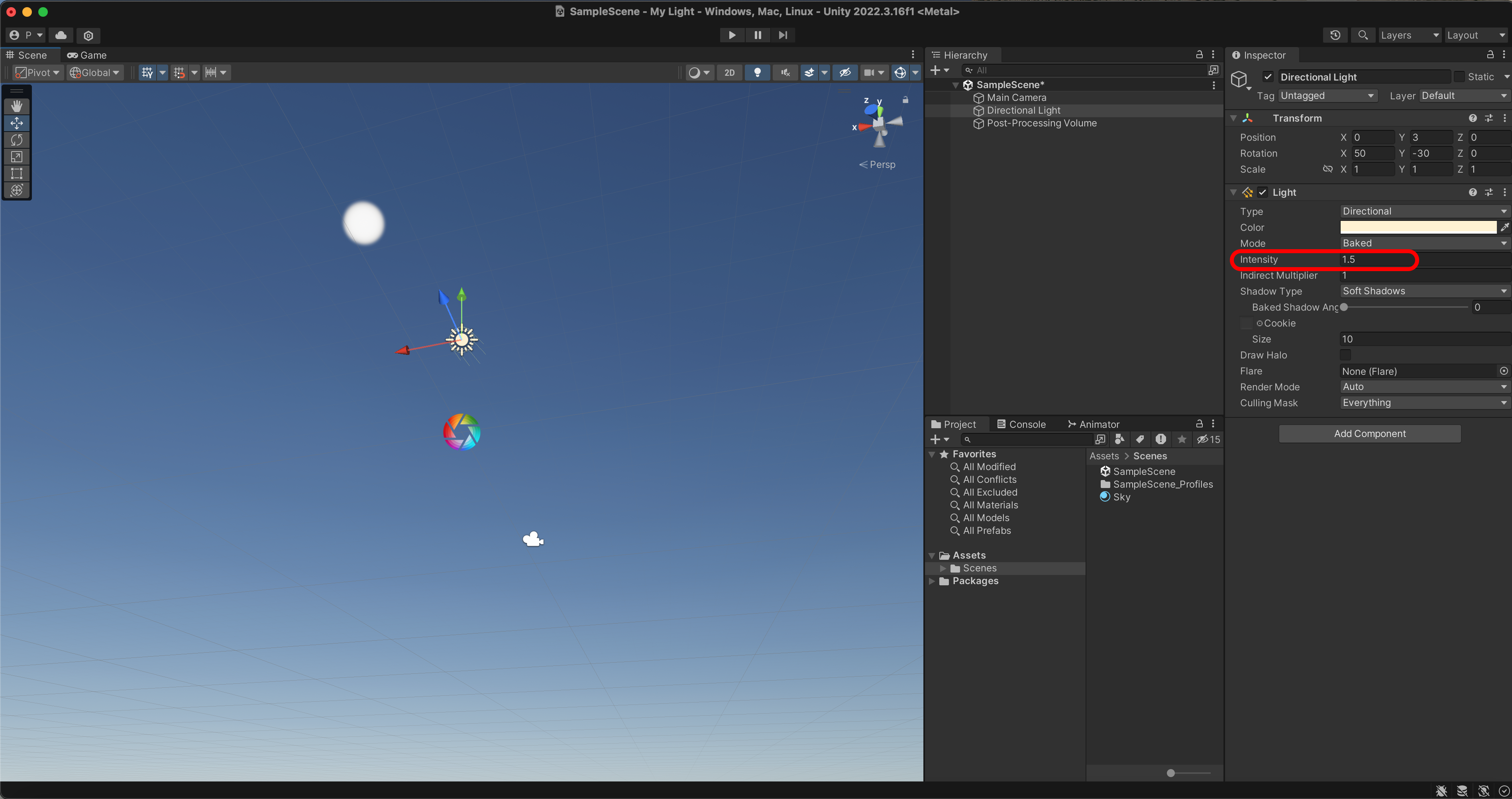Image resolution: width=1512 pixels, height=799 pixels.
Task: Collapse the Transform component section
Action: point(1234,118)
